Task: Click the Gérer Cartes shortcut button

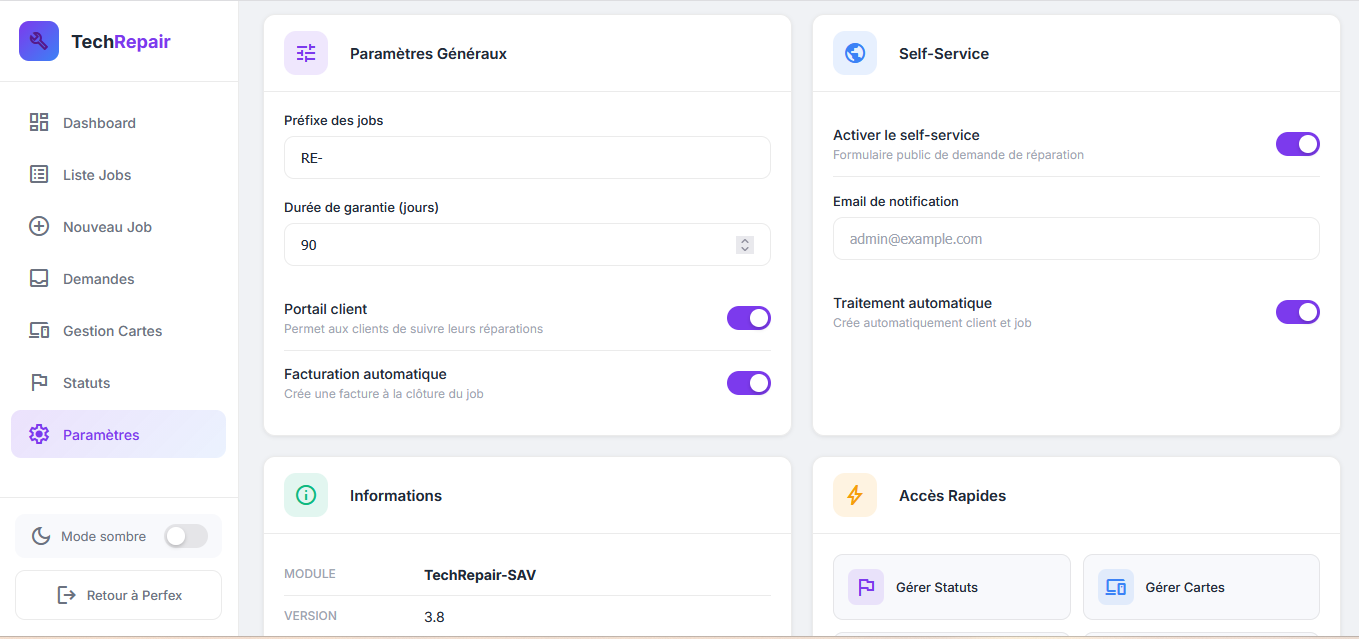Action: (1200, 587)
